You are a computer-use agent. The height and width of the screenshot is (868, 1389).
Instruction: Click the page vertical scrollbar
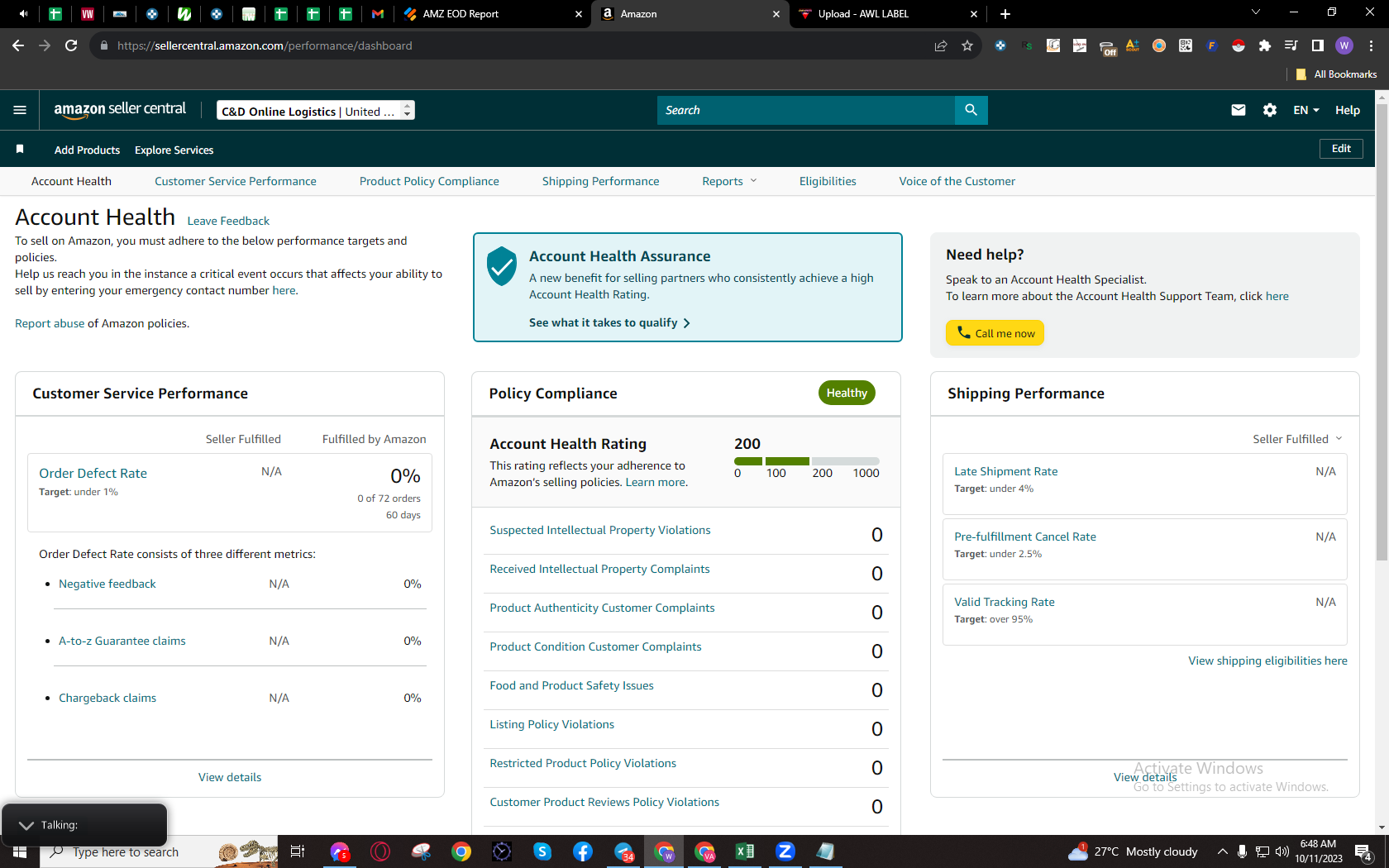click(1382, 331)
